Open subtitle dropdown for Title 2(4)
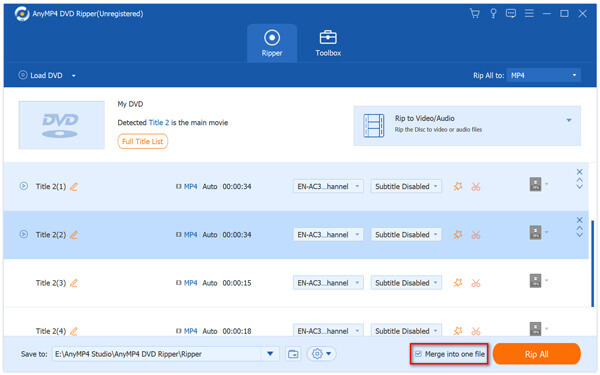The image size is (600, 375). 406,330
